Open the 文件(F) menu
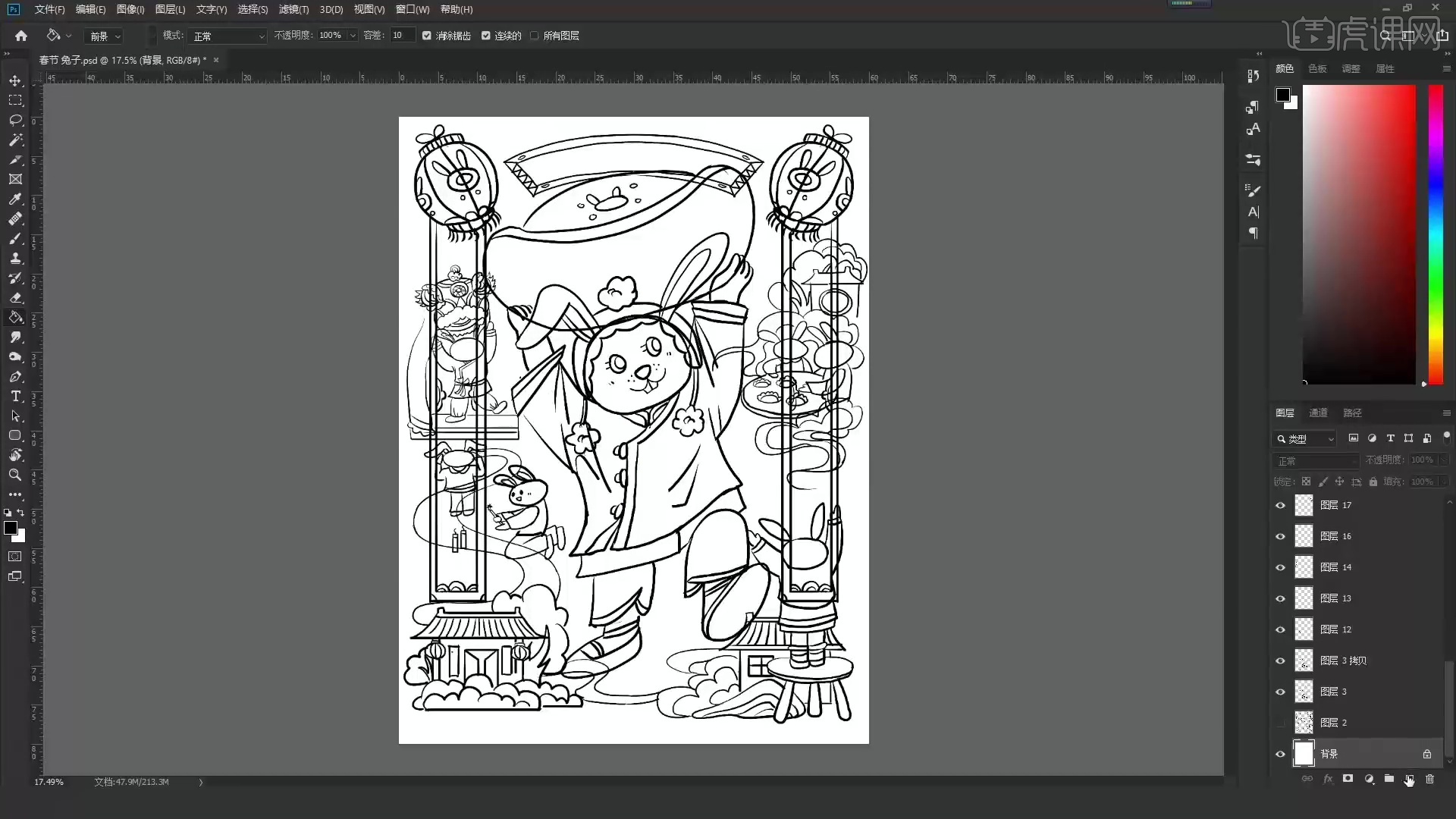1456x819 pixels. 49,9
